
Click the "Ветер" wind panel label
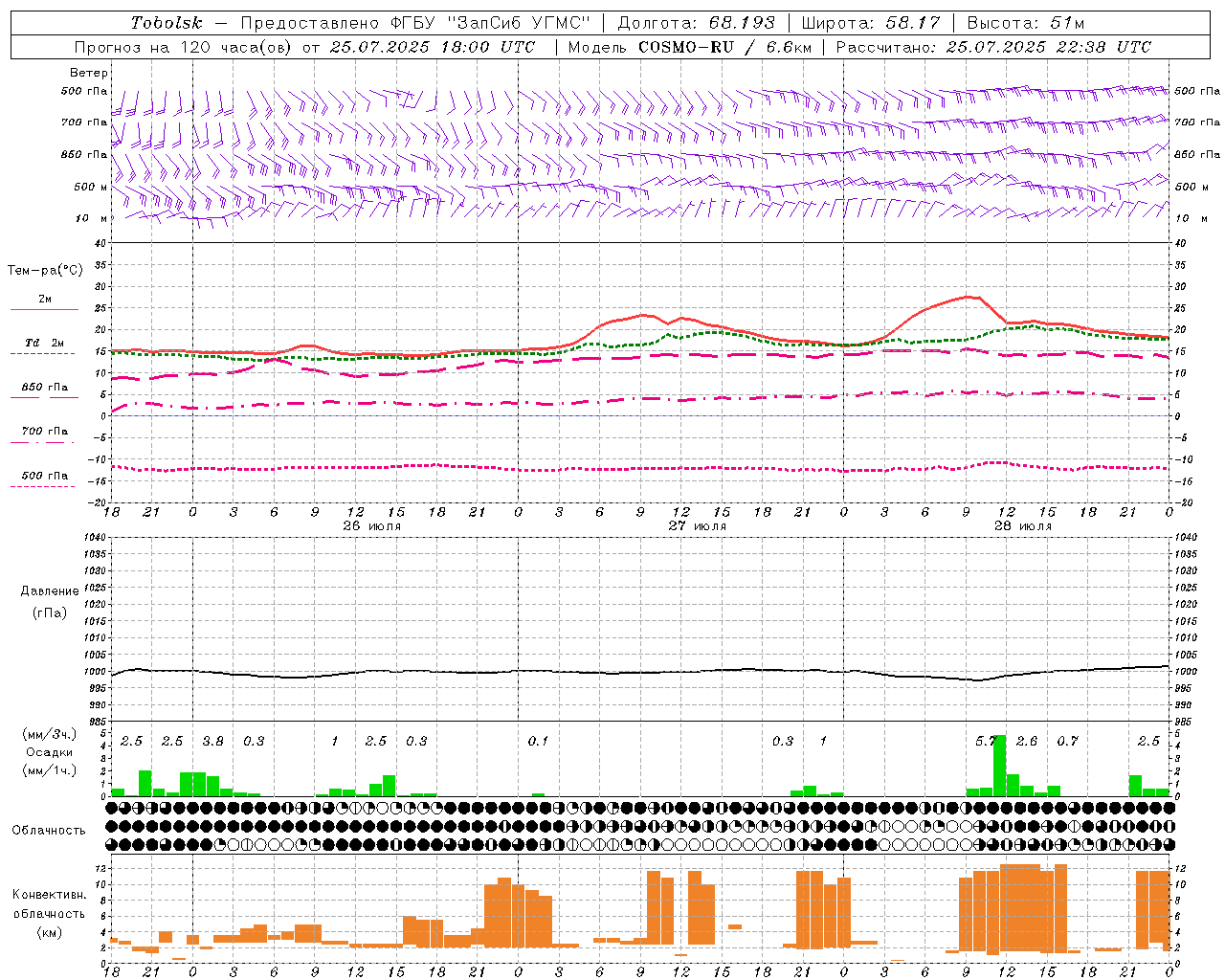[88, 73]
